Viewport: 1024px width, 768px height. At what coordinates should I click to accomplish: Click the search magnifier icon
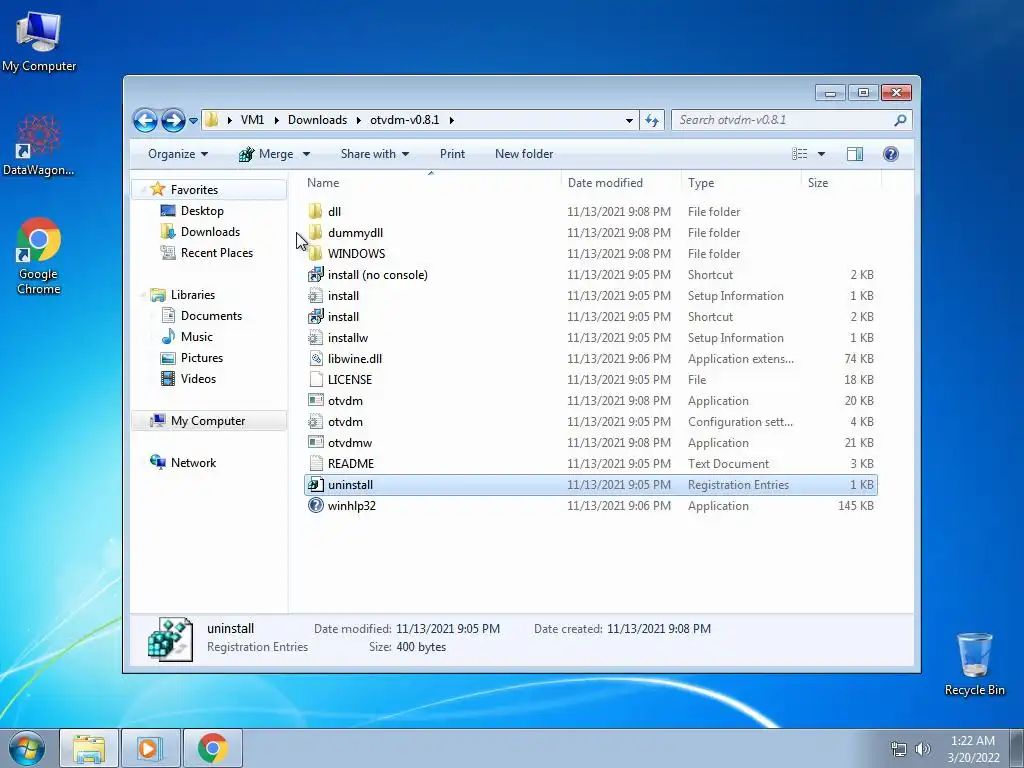click(901, 120)
